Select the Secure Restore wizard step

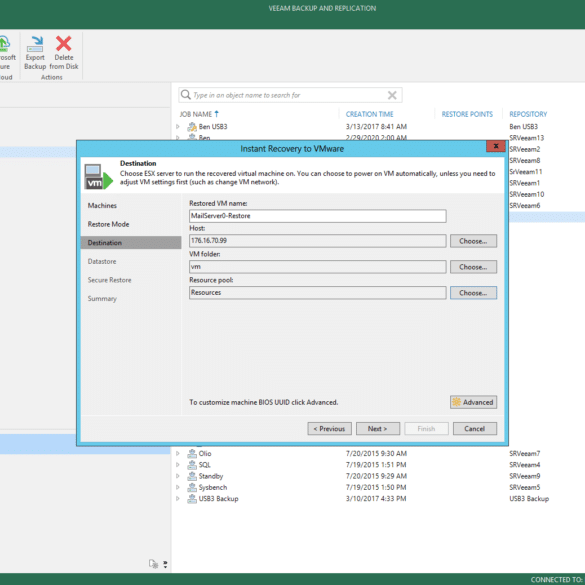109,280
